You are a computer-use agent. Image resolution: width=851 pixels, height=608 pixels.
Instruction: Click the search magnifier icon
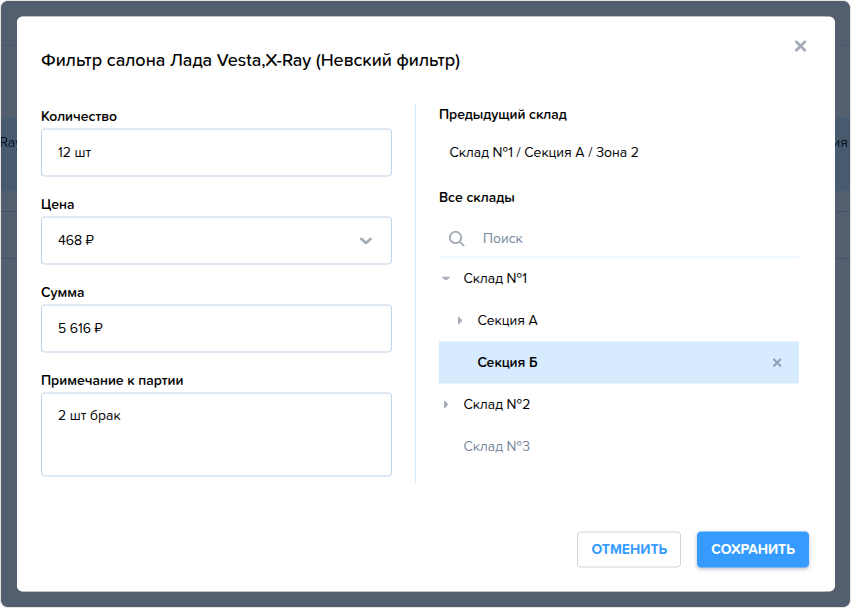pyautogui.click(x=456, y=238)
